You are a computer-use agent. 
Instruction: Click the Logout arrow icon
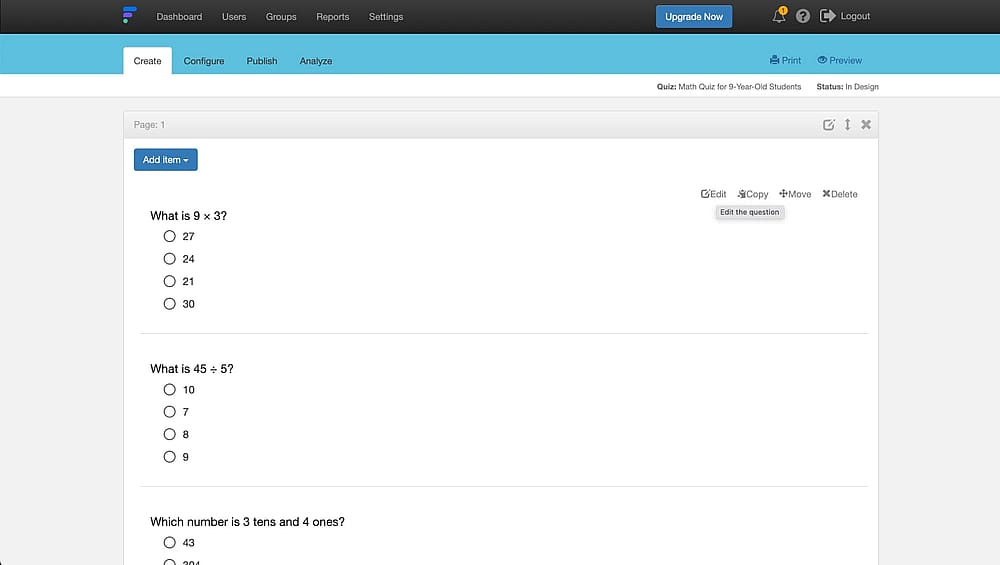[x=827, y=16]
